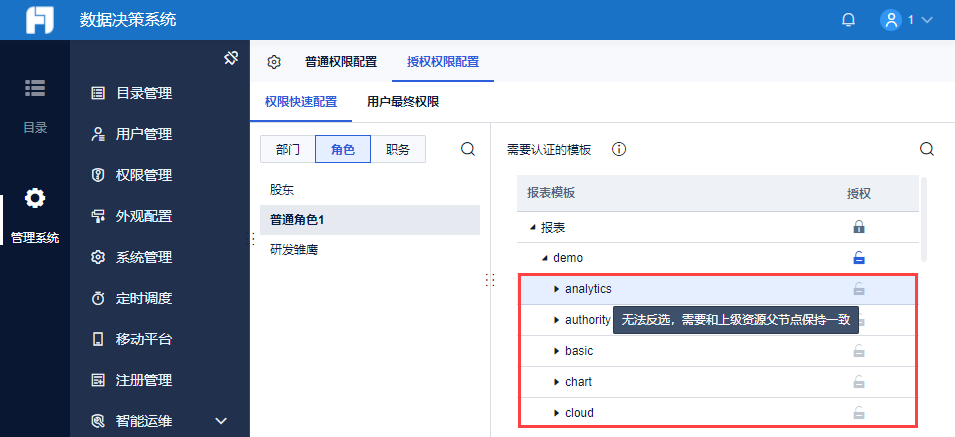
Task: Click the template list vertical scrollbar
Action: click(x=924, y=219)
